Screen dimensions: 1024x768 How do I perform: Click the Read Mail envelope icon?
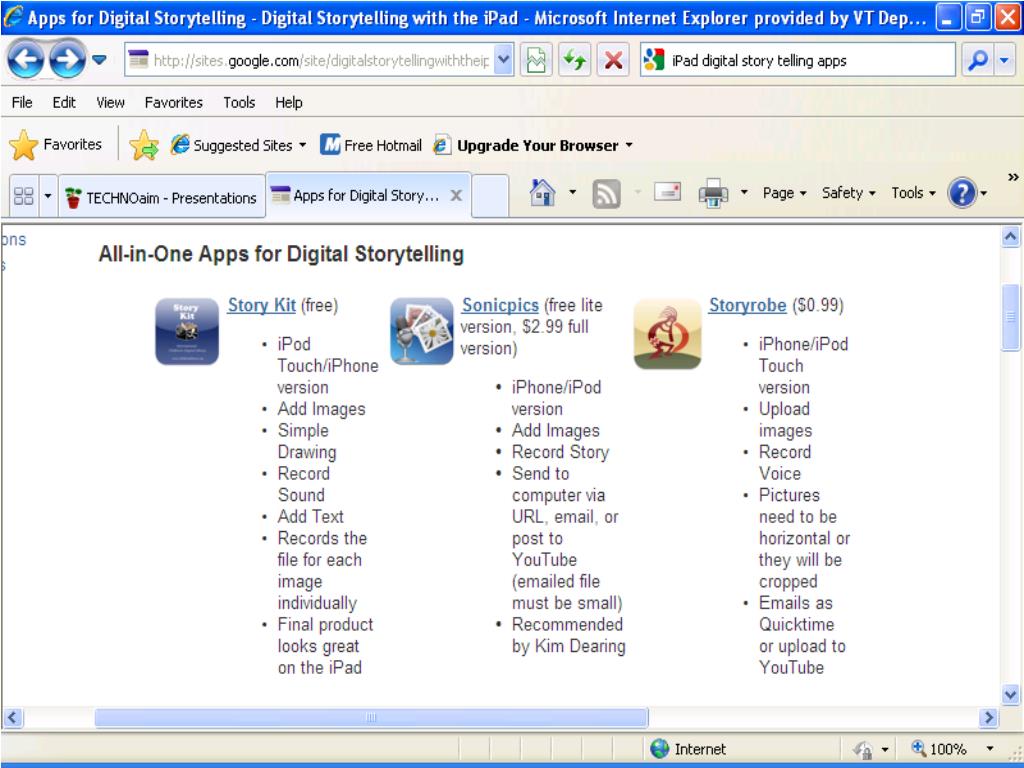click(x=667, y=193)
